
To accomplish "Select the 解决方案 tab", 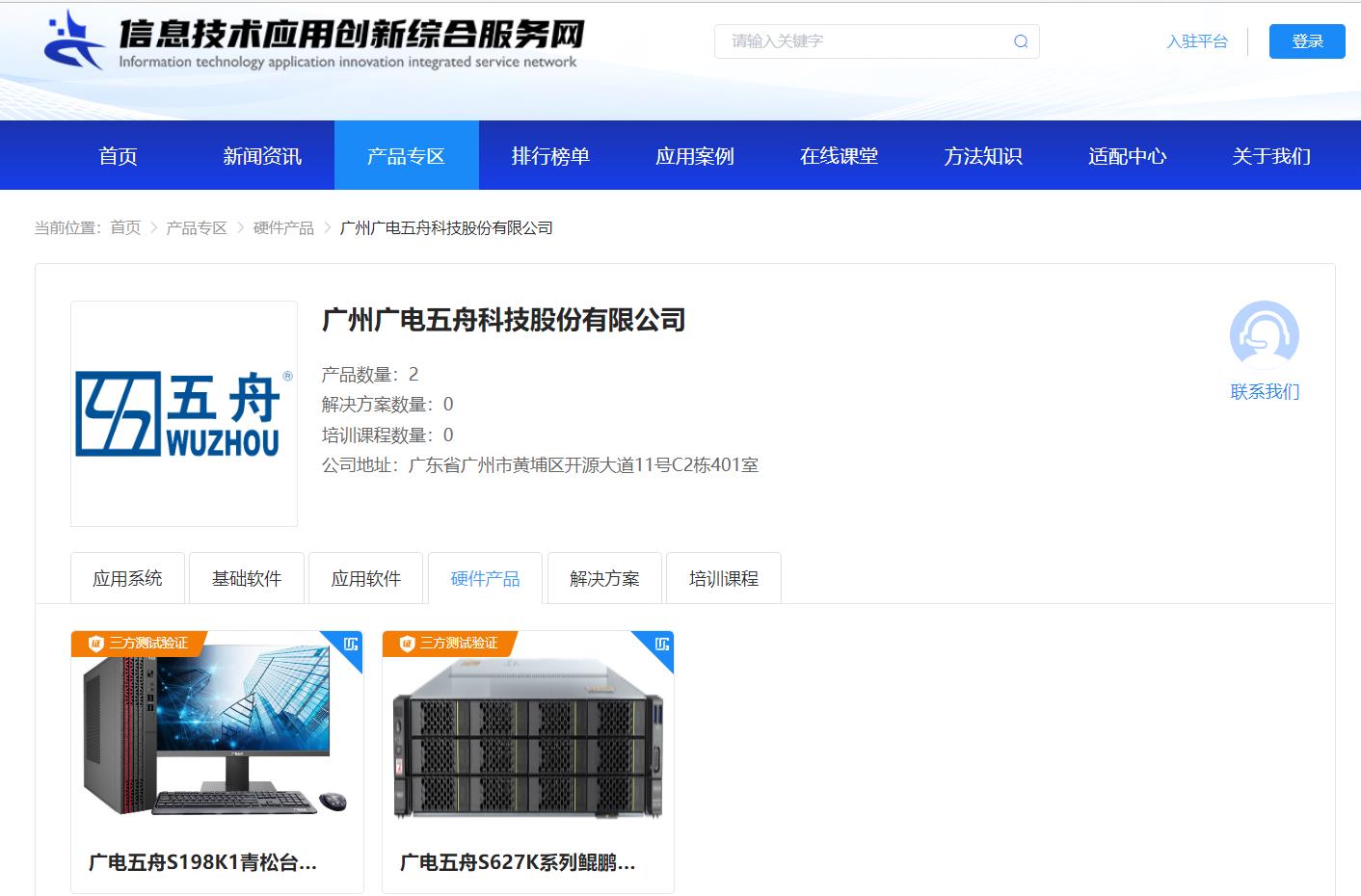I will 604,579.
